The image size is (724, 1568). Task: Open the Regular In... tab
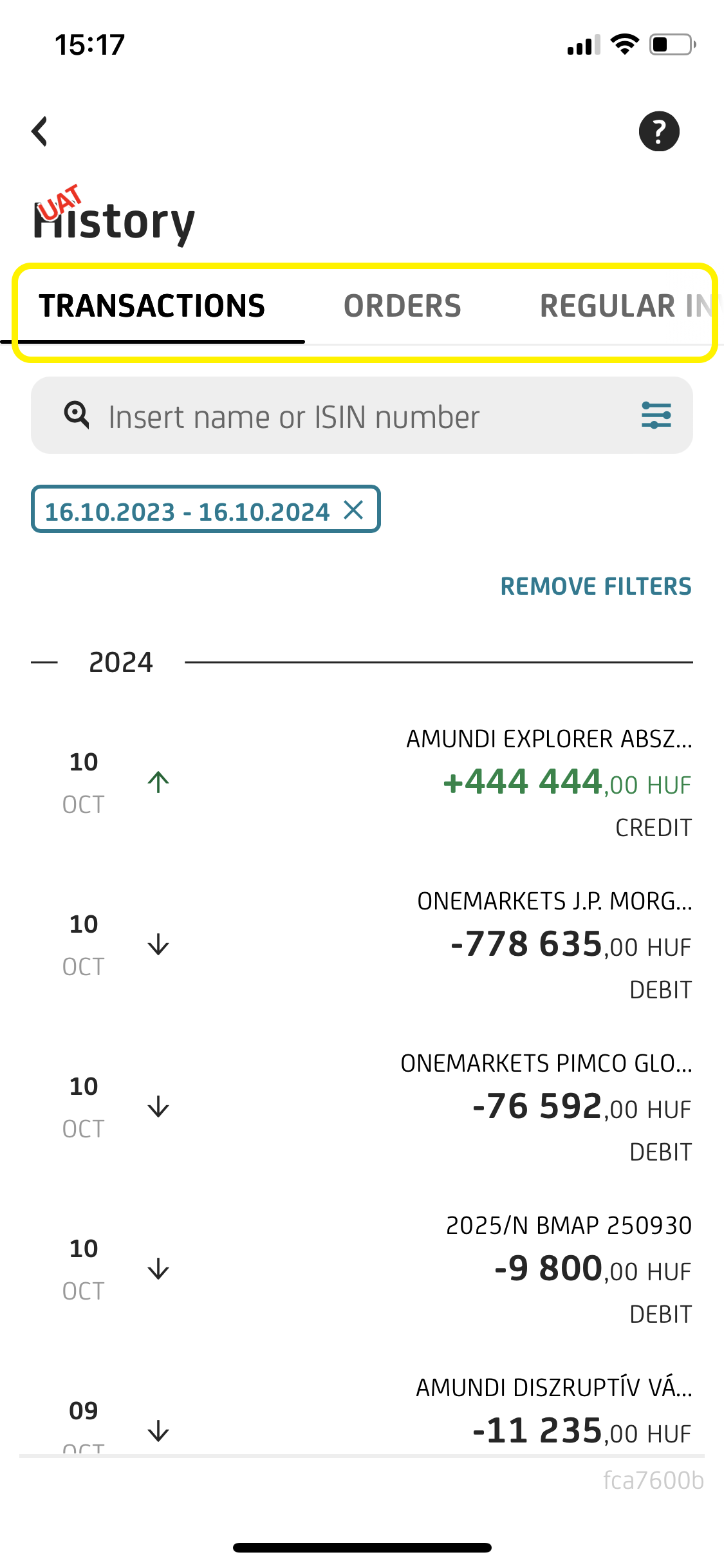624,306
